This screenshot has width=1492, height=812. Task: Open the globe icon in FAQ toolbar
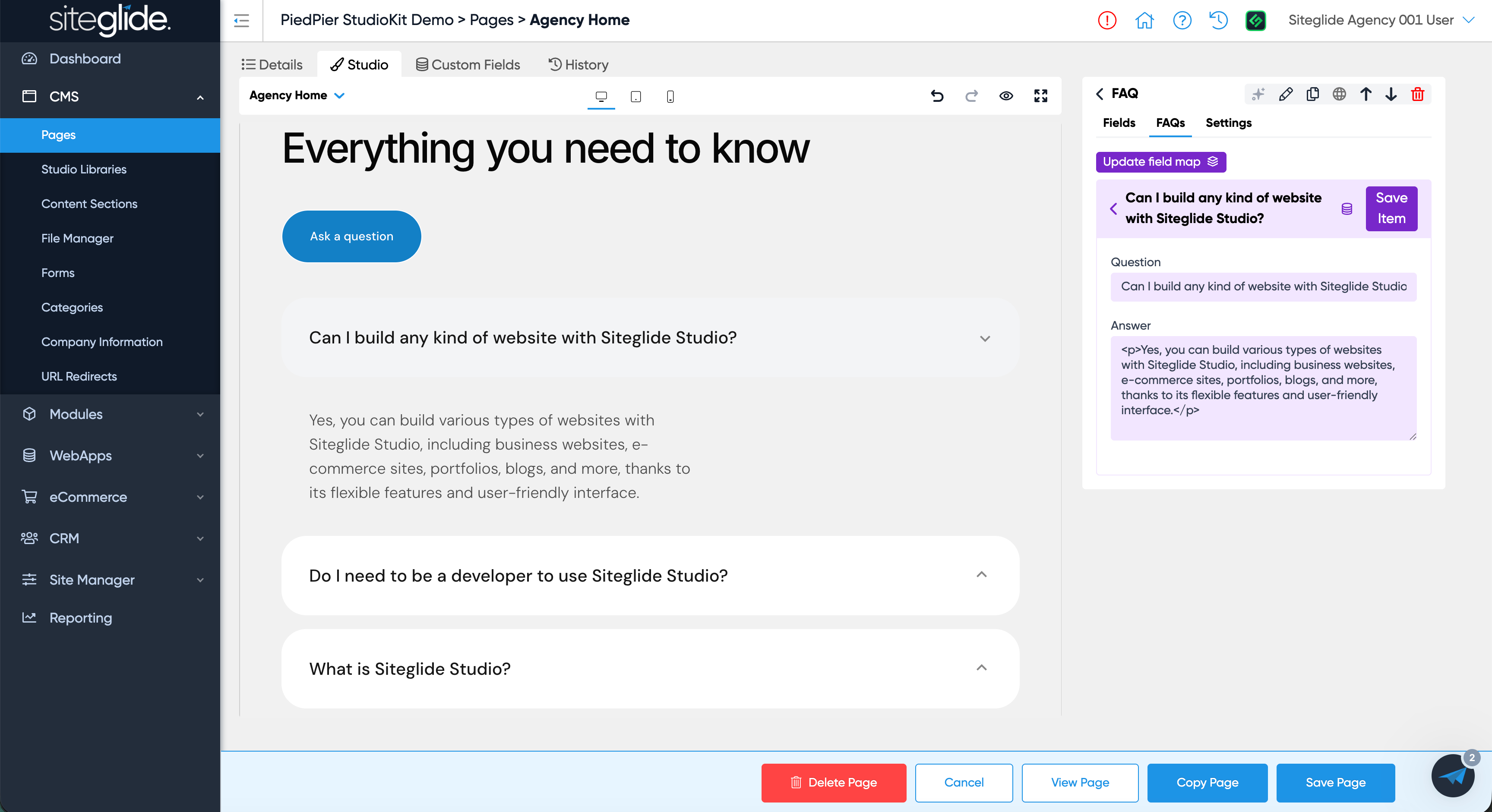click(1339, 94)
